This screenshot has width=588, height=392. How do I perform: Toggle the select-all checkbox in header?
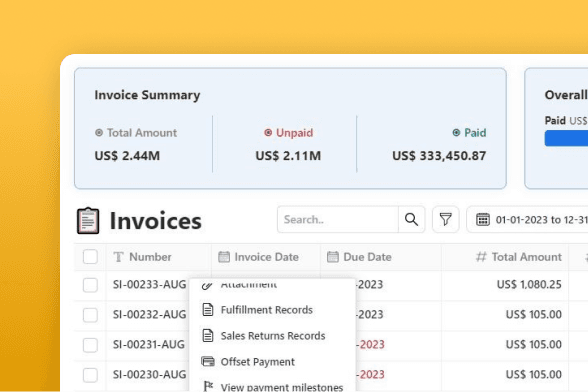(x=90, y=257)
